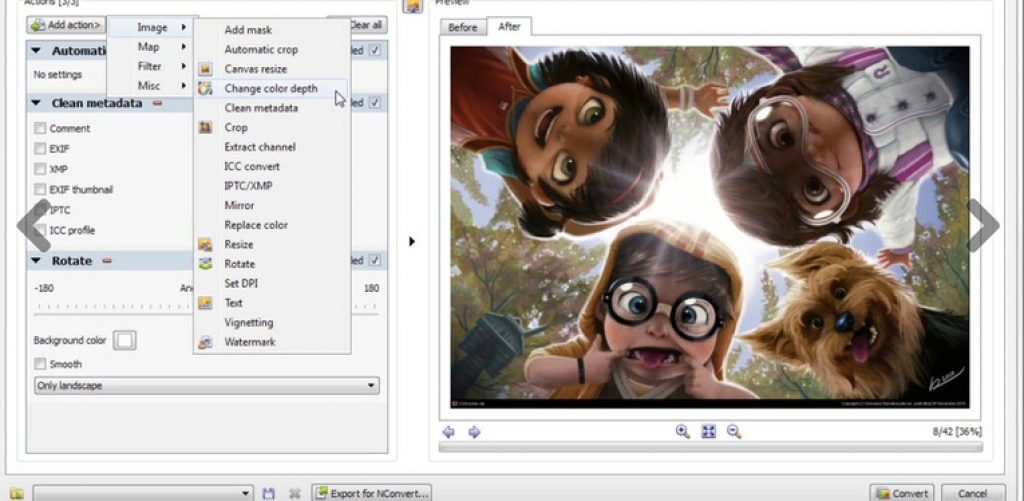Tick the EXIF thumbnail checkbox
Viewport: 1024px width, 501px height.
pos(40,189)
